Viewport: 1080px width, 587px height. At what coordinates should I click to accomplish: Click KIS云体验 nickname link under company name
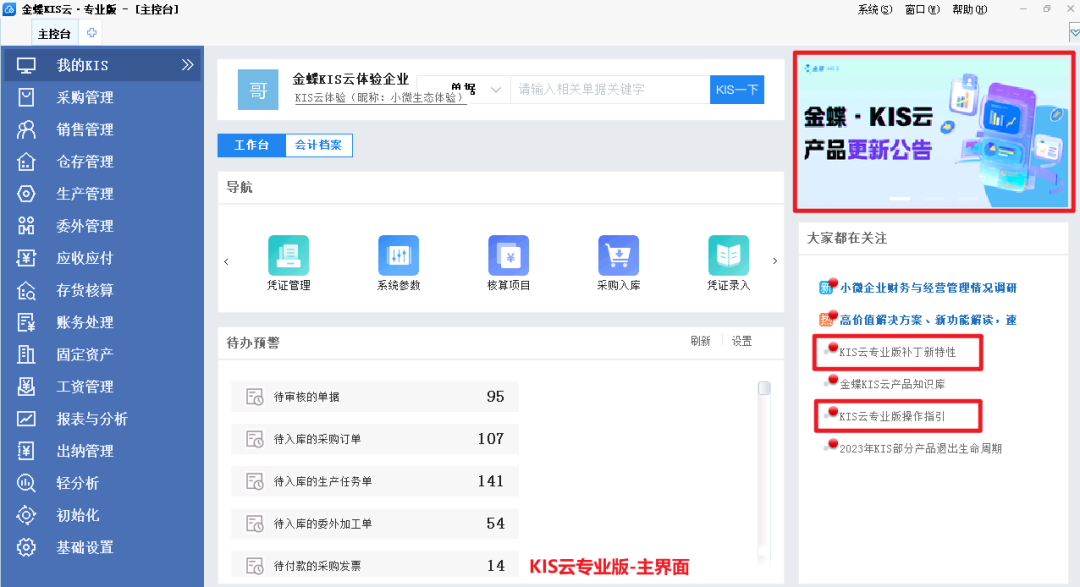click(x=380, y=98)
